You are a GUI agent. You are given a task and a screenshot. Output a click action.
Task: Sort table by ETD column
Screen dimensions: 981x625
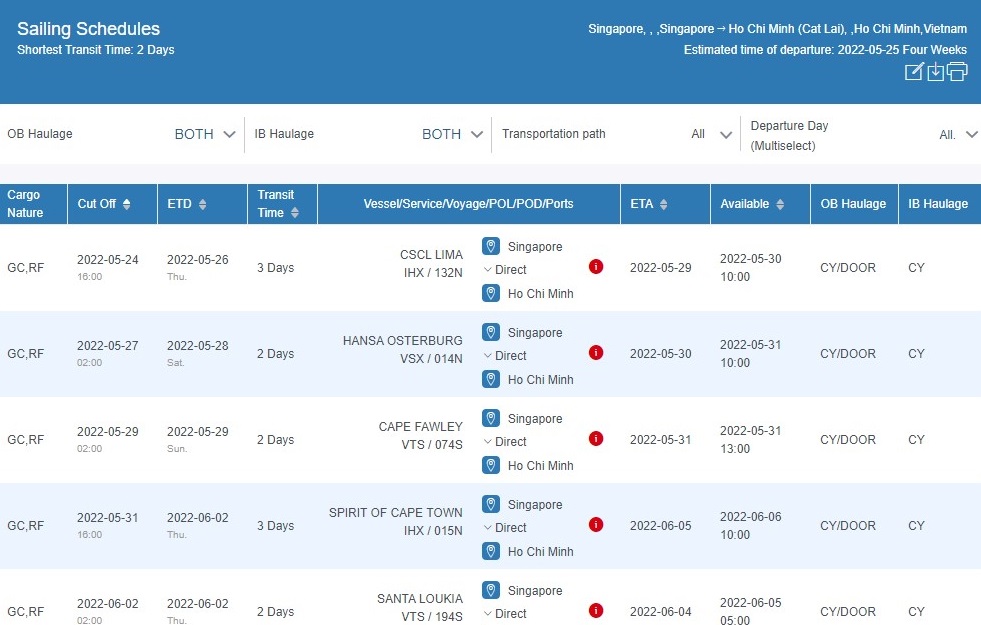(203, 204)
